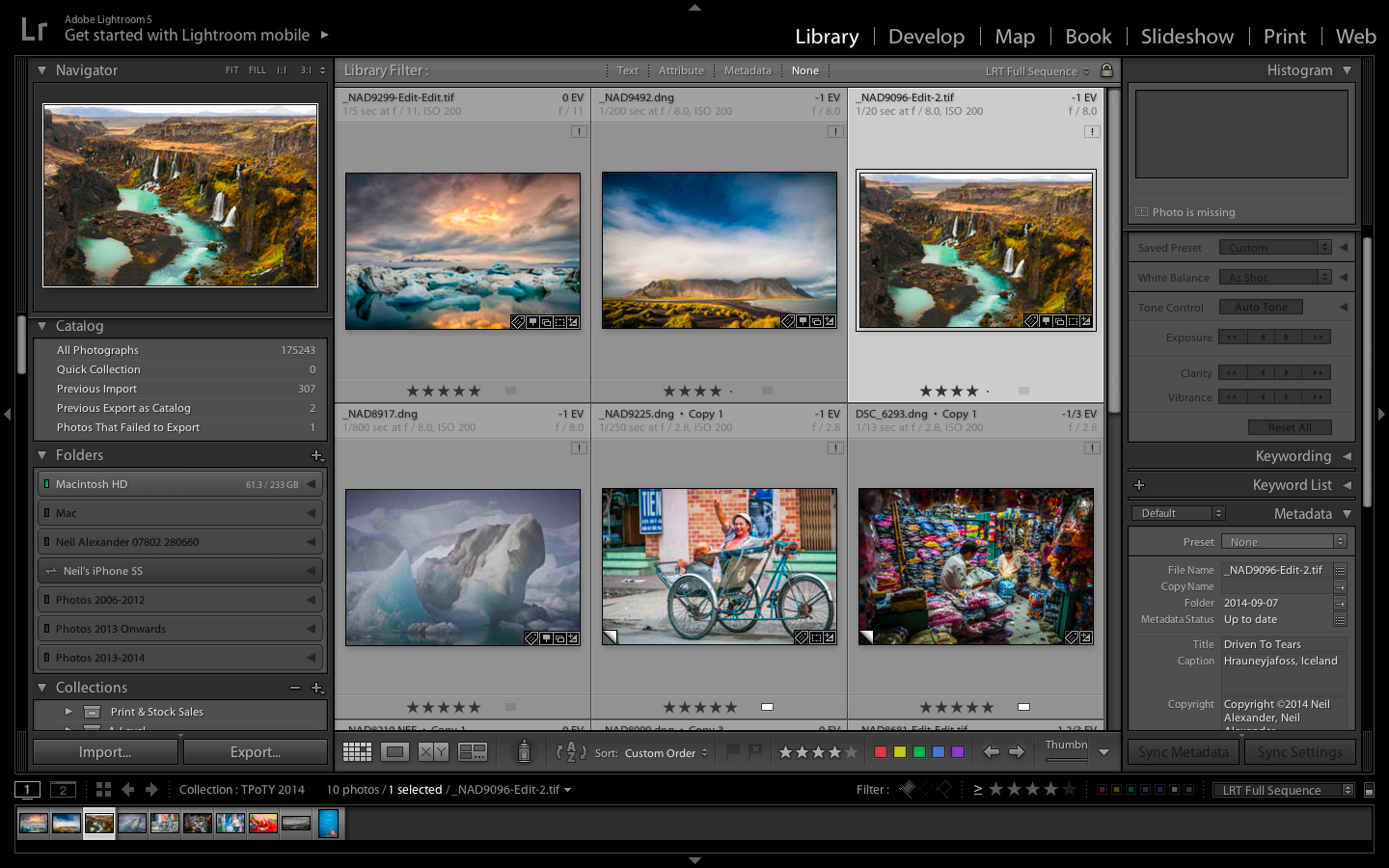Collapse the Navigator panel
Viewport: 1389px width, 868px height.
coord(41,70)
